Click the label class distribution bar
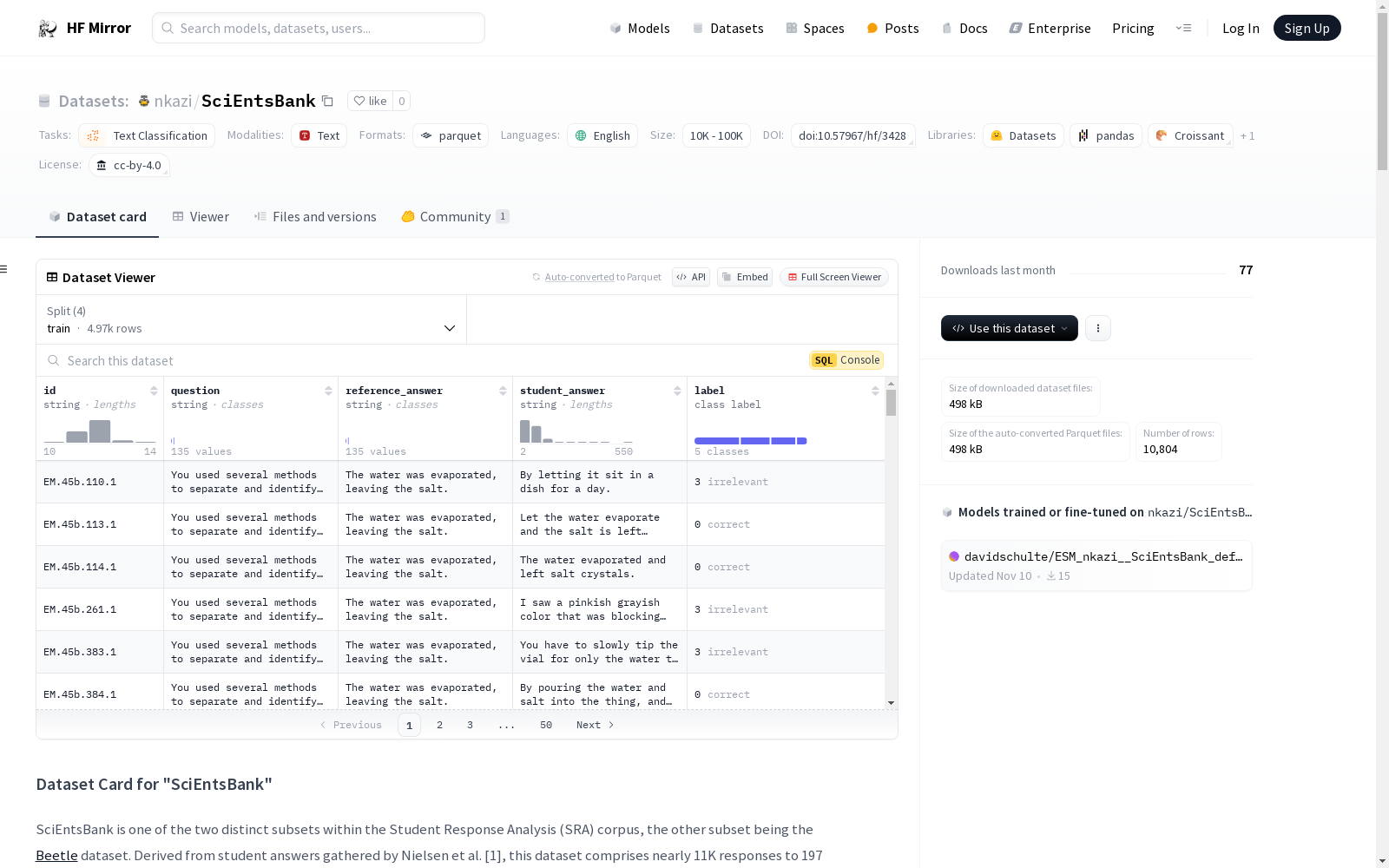Image resolution: width=1389 pixels, height=868 pixels. pyautogui.click(x=751, y=441)
